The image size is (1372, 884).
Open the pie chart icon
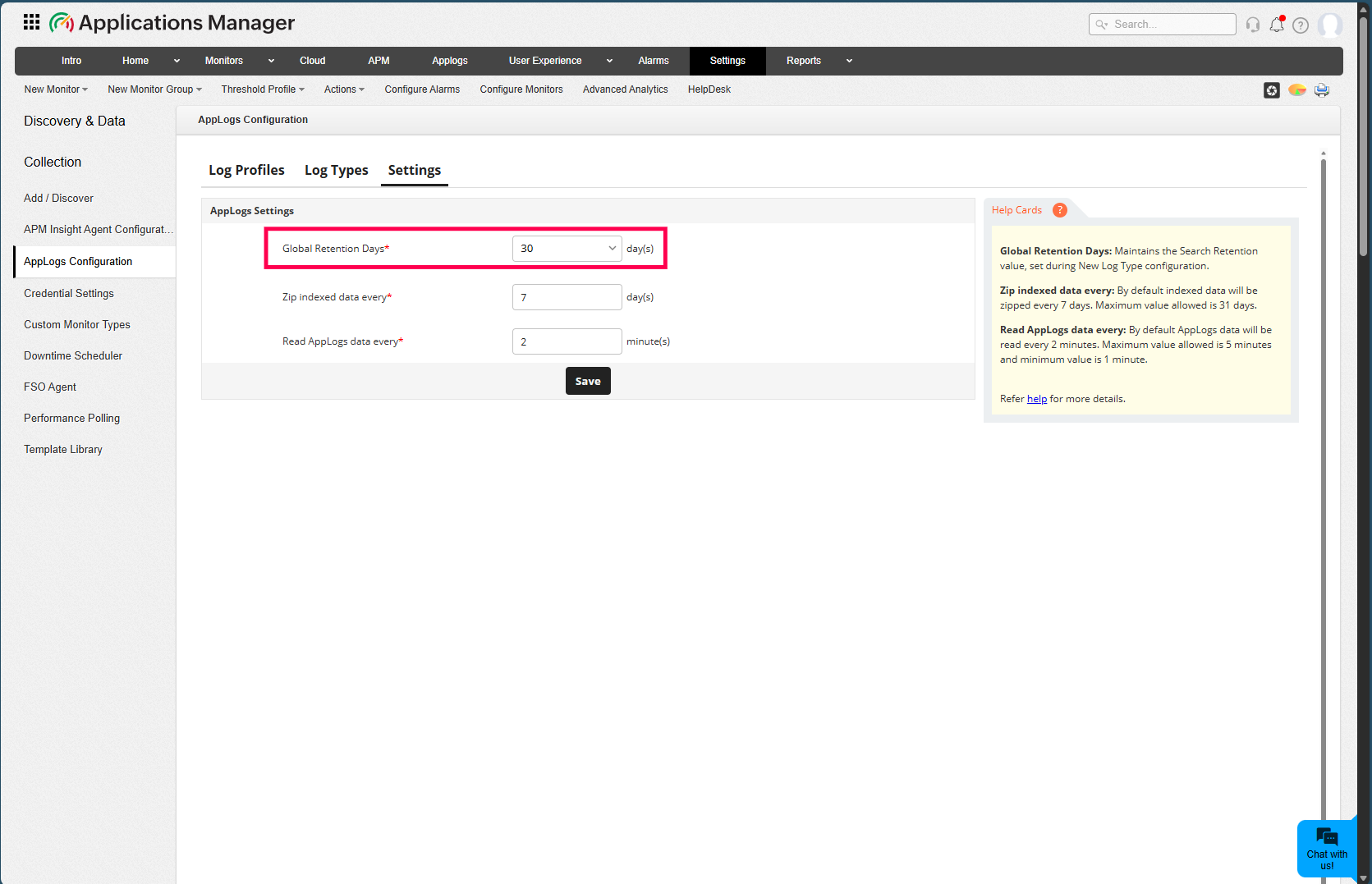pyautogui.click(x=1297, y=90)
